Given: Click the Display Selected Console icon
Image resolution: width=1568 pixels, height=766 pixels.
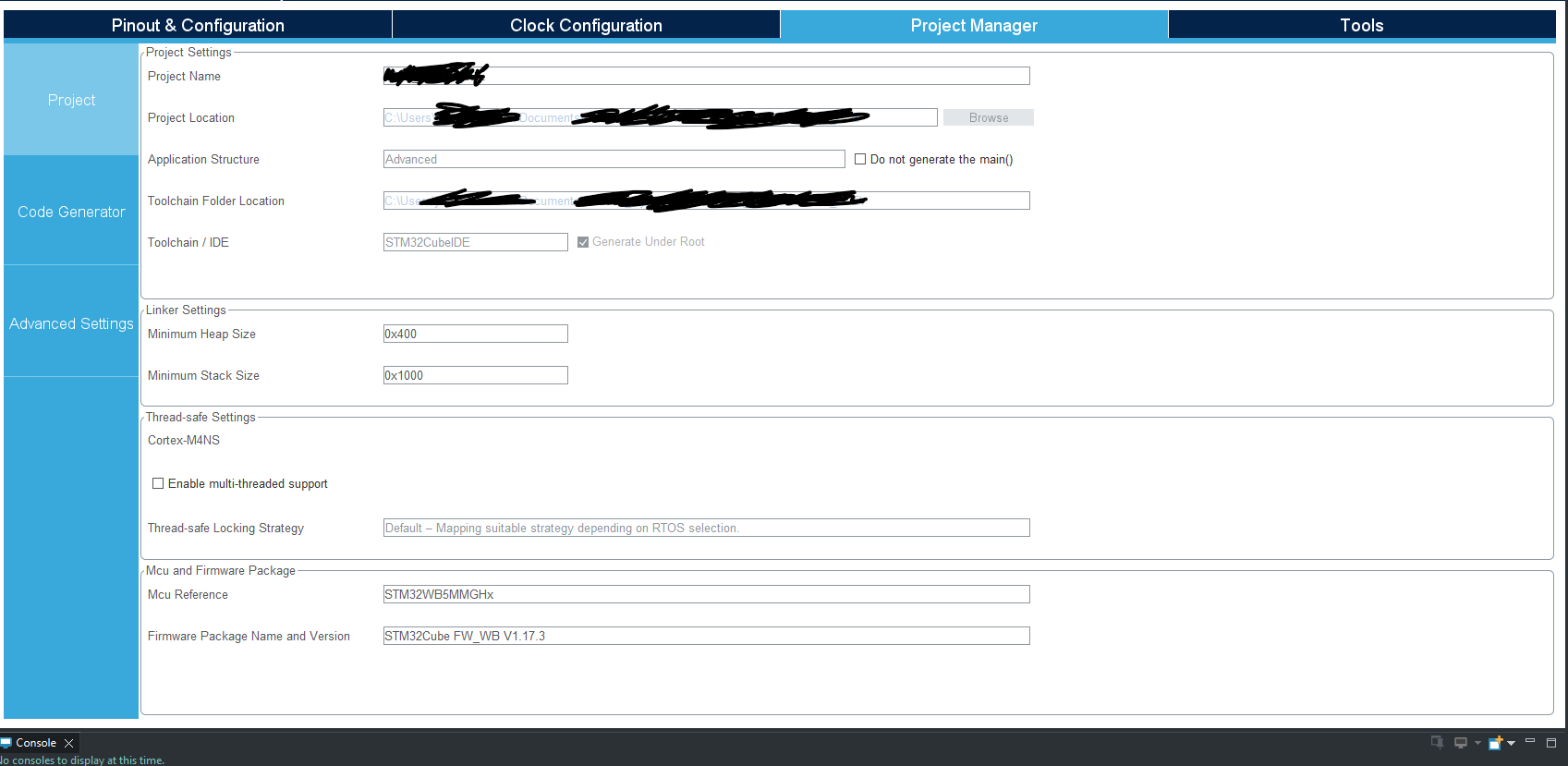Looking at the screenshot, I should (1461, 743).
